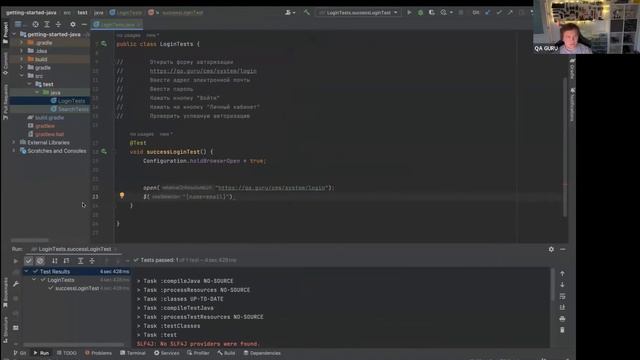Screen dimensions: 640x360
Task: Click the console scroll up arrow
Action: pyautogui.click(x=562, y=273)
